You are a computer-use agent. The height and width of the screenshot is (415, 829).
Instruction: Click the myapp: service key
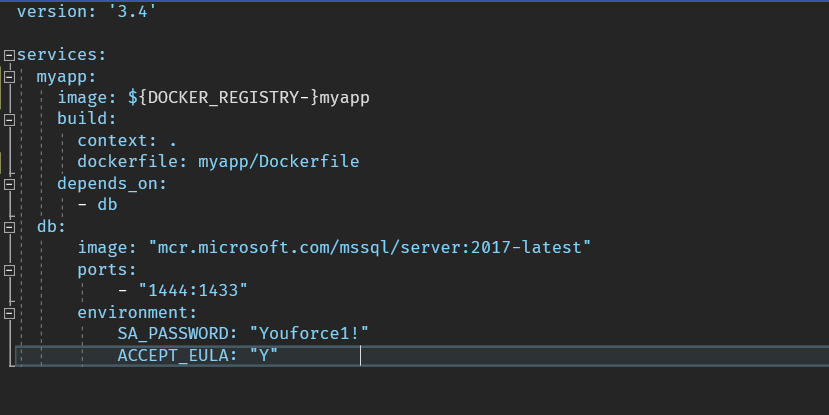(x=67, y=77)
